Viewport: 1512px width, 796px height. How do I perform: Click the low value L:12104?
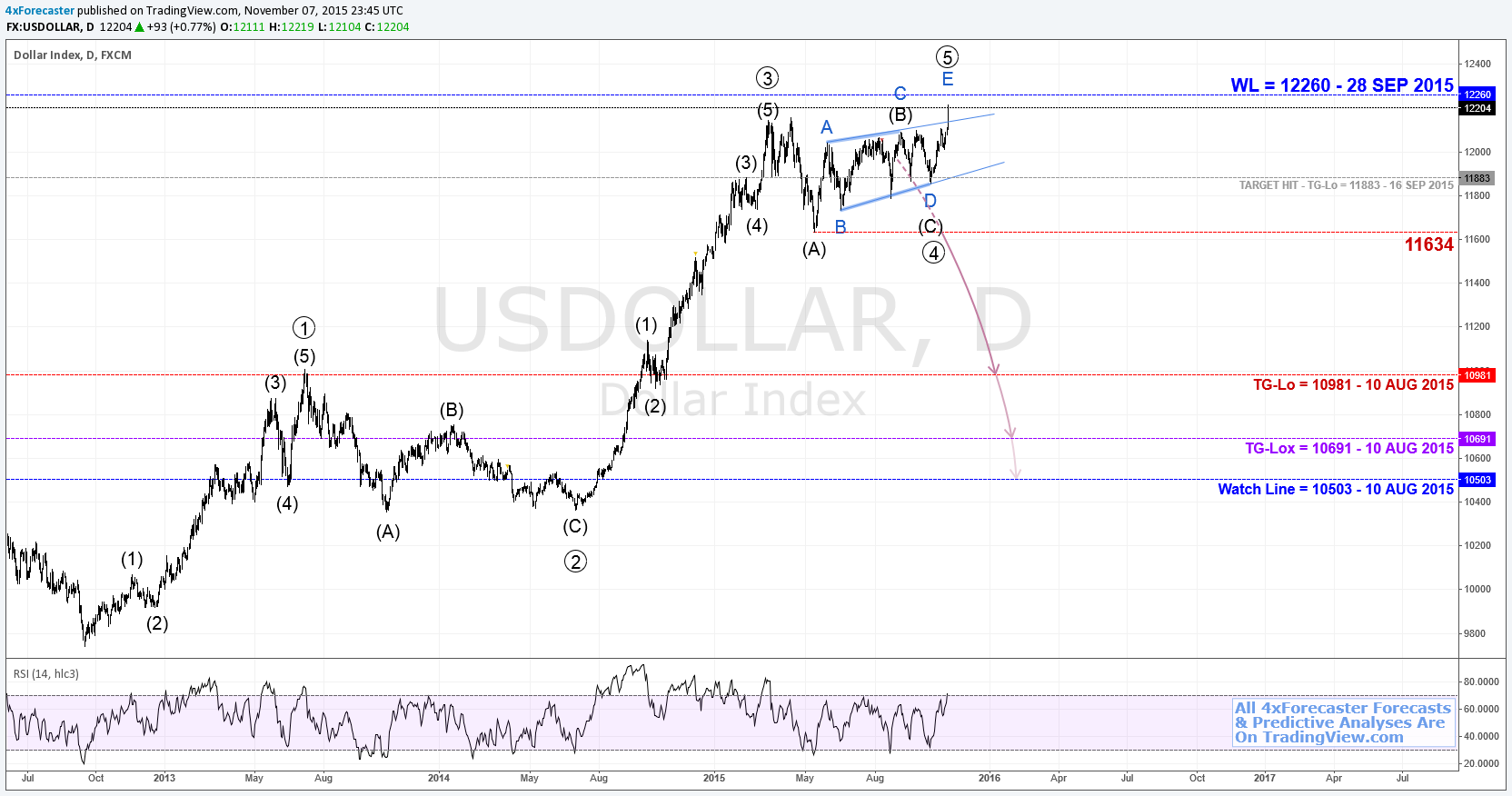pos(340,27)
